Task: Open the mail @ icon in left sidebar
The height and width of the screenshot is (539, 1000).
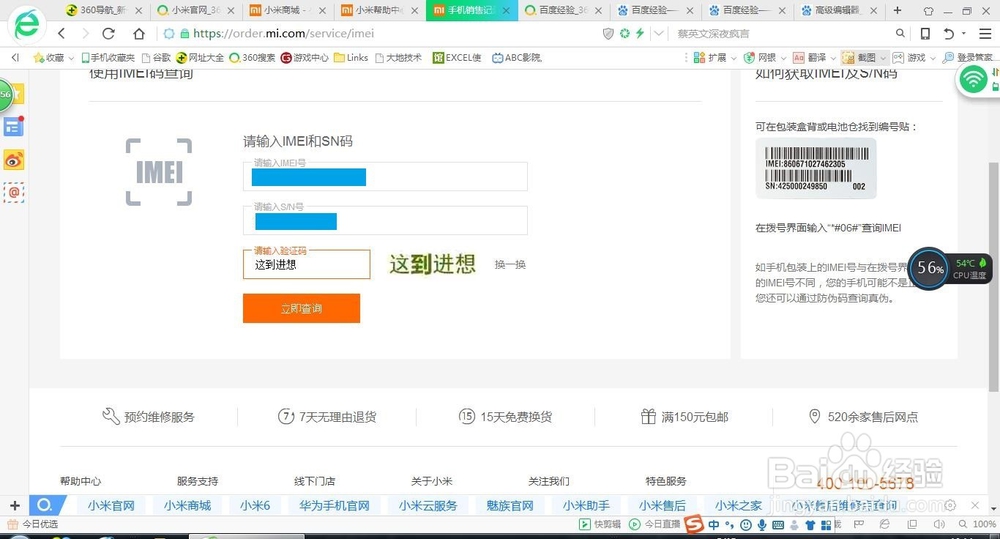Action: (13, 192)
